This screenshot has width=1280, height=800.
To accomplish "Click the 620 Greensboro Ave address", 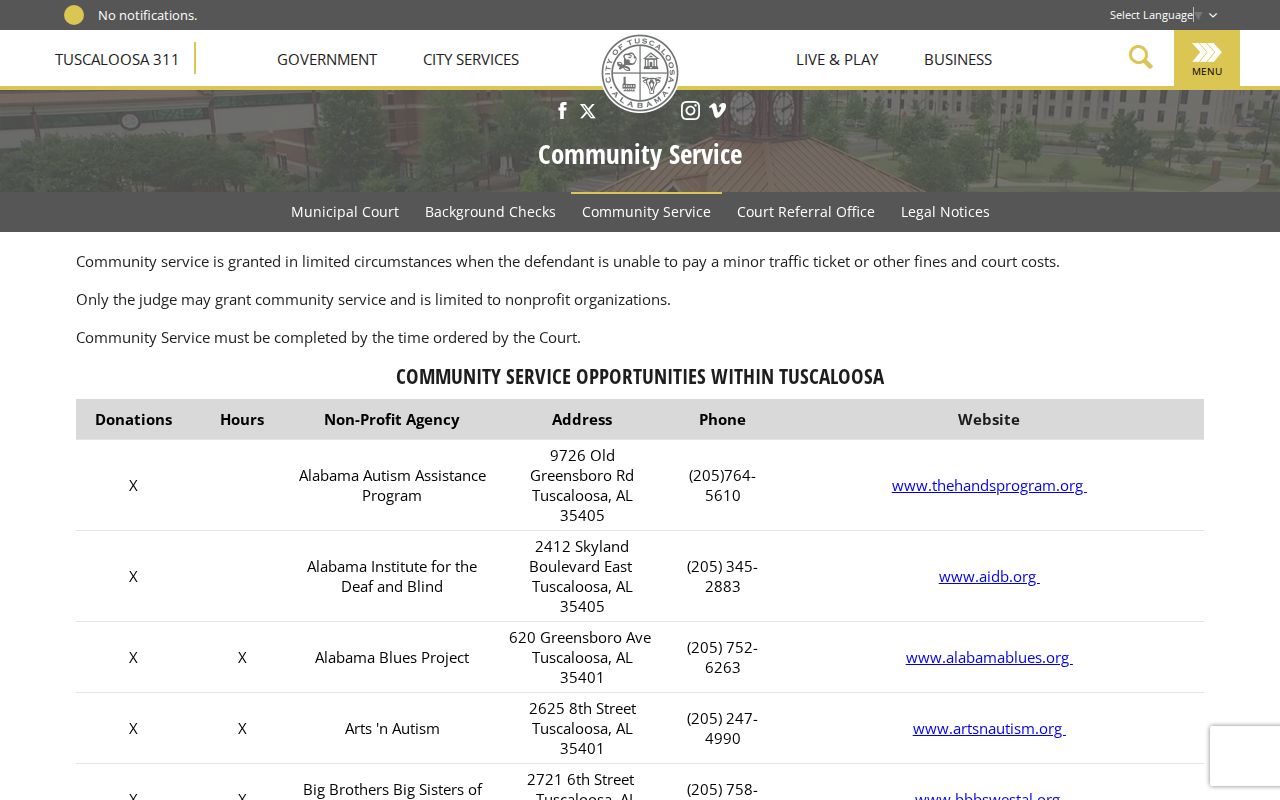I will click(582, 657).
